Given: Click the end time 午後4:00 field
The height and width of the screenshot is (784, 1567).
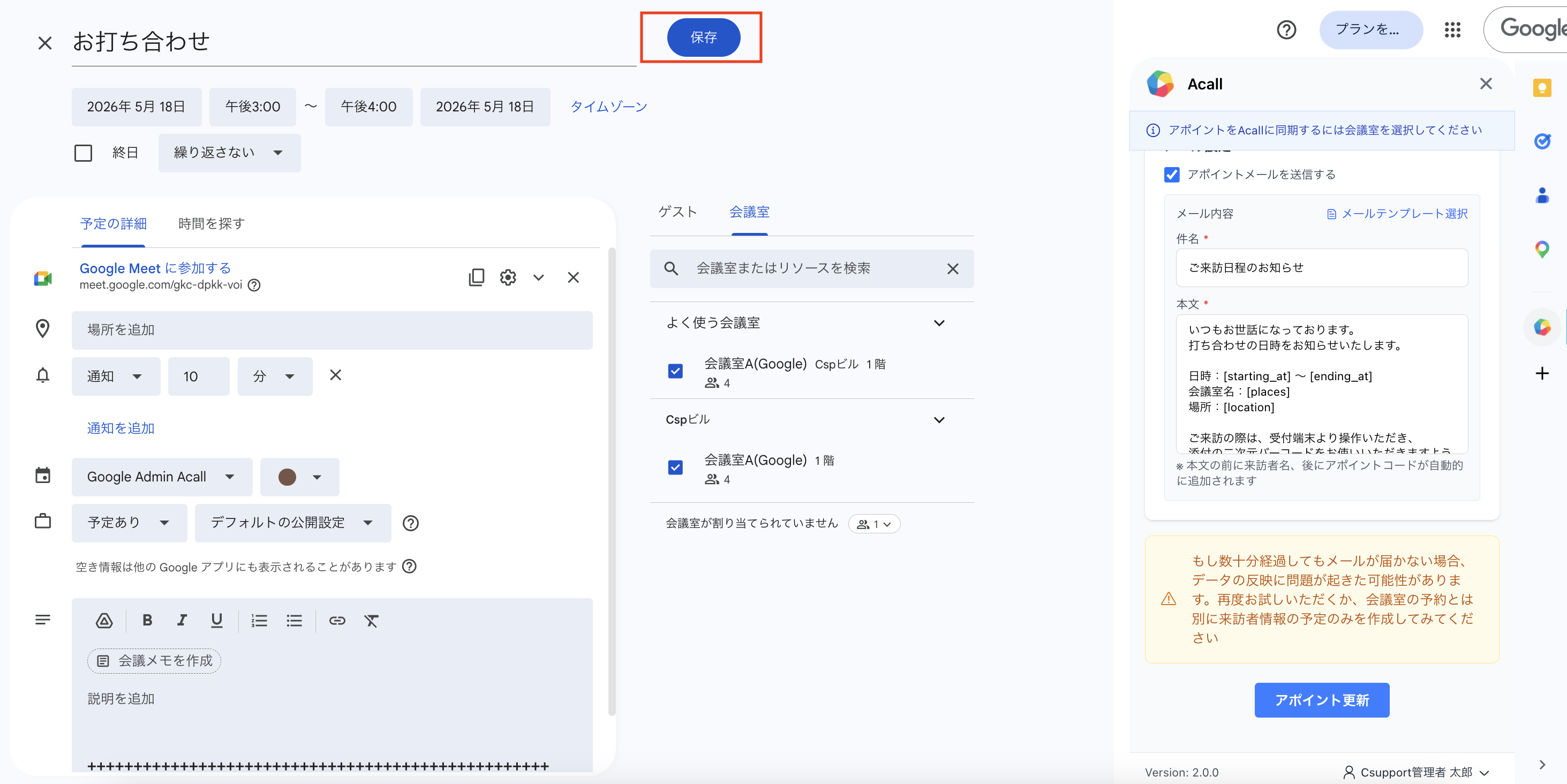Looking at the screenshot, I should coord(368,107).
